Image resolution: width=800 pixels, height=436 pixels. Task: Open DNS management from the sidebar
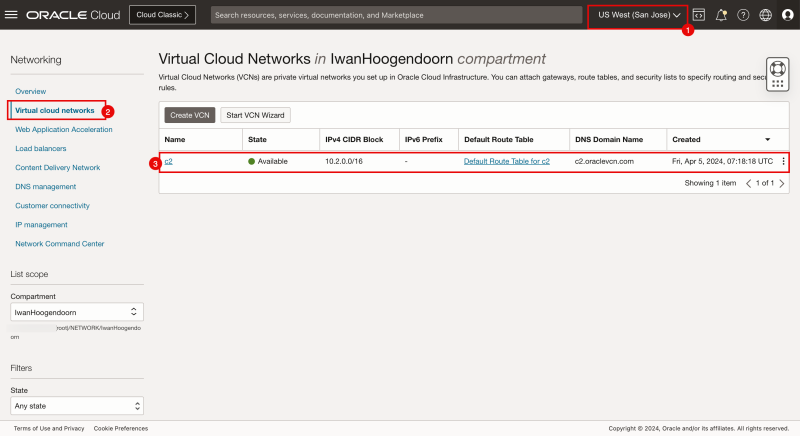click(45, 186)
